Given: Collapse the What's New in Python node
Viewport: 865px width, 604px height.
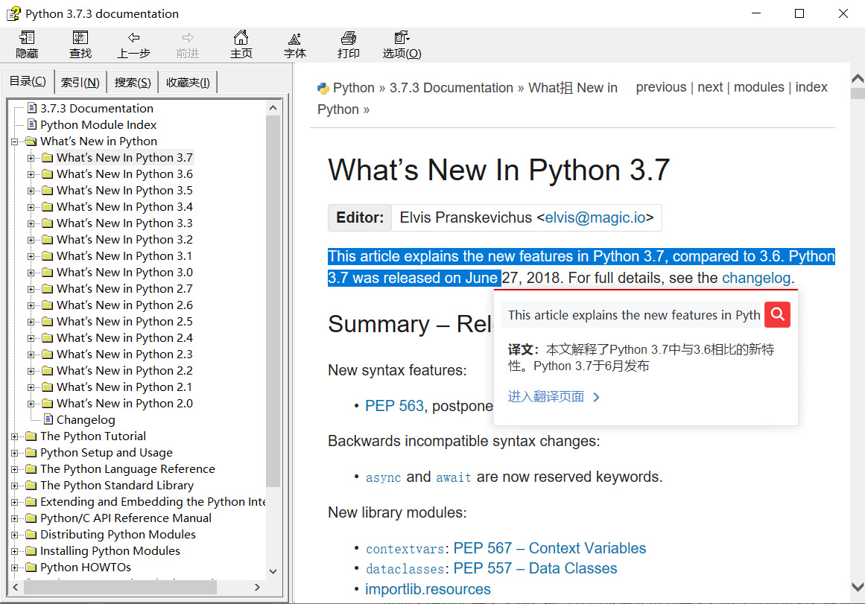Looking at the screenshot, I should click(14, 142).
